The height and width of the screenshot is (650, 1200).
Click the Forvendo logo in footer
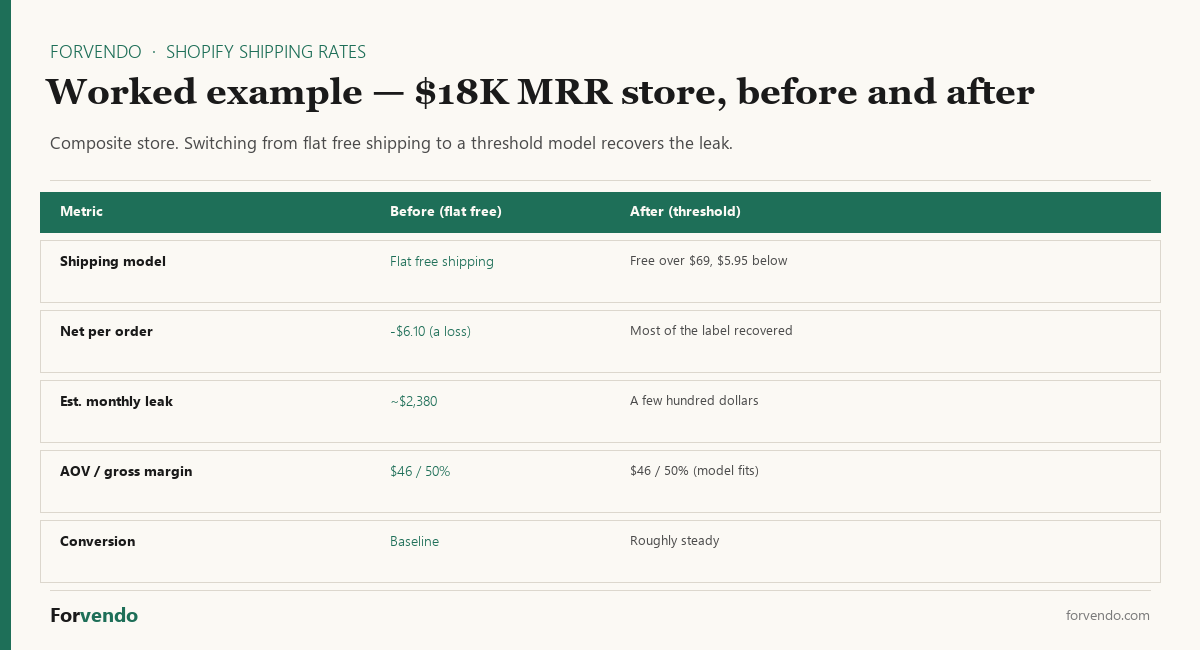(94, 616)
